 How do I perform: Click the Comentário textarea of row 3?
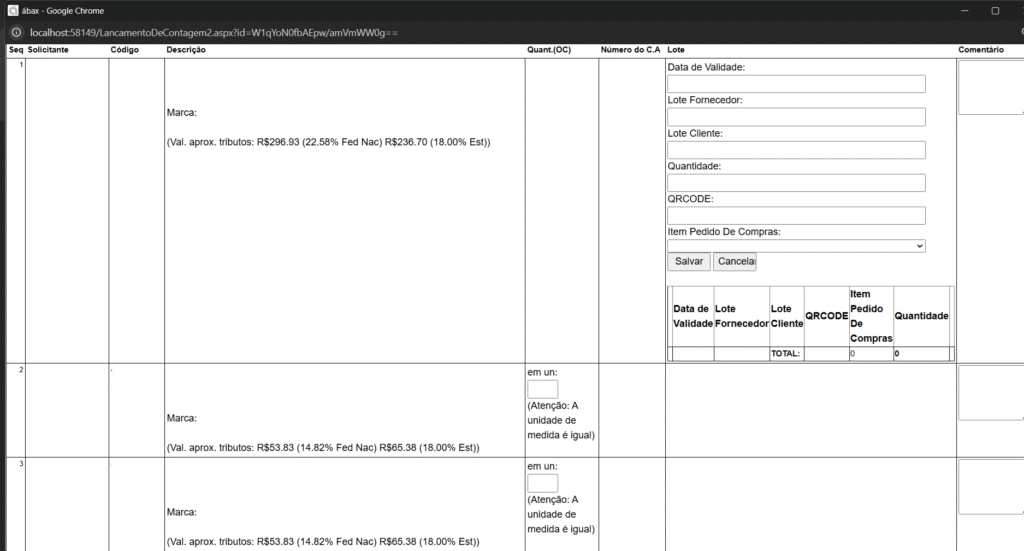[x=990, y=487]
